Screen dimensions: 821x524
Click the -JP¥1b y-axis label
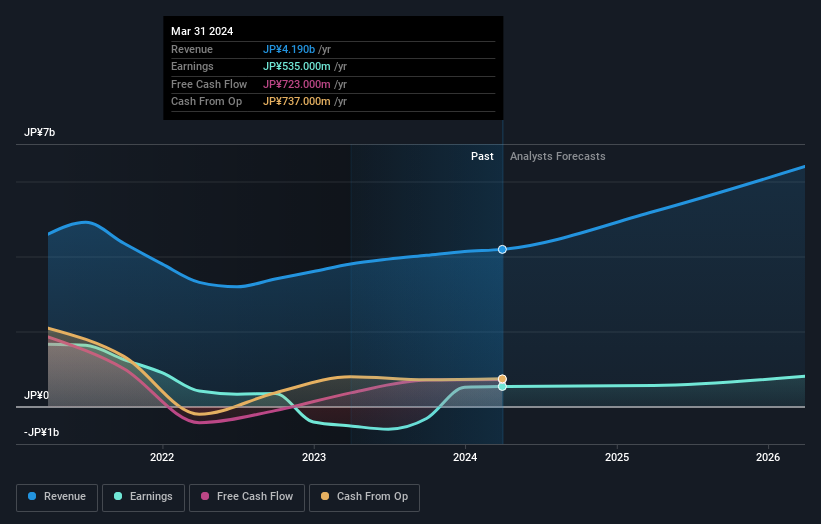tap(41, 432)
